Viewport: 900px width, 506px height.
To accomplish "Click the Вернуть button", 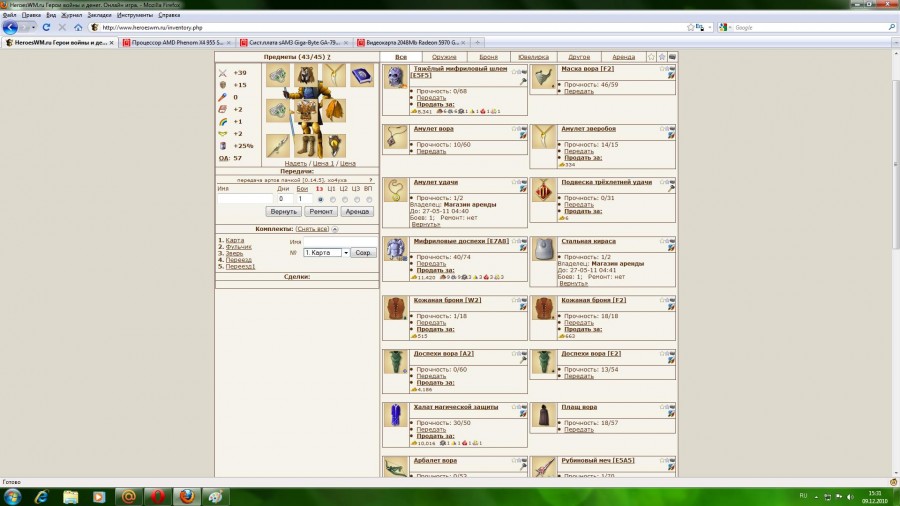I will click(284, 212).
